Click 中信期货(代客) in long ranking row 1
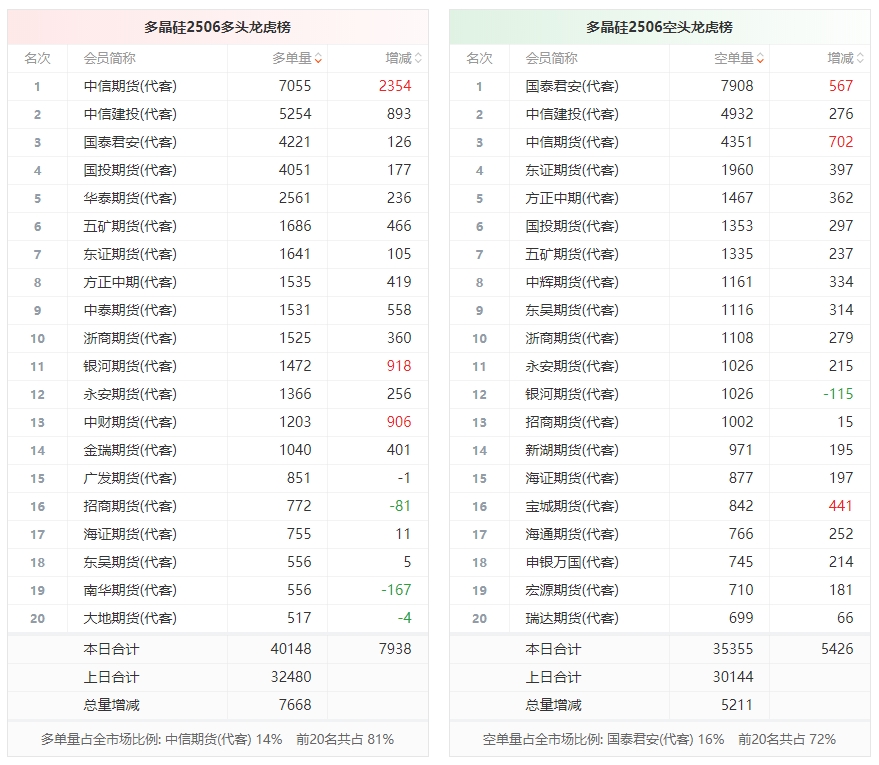879x765 pixels. (x=130, y=86)
